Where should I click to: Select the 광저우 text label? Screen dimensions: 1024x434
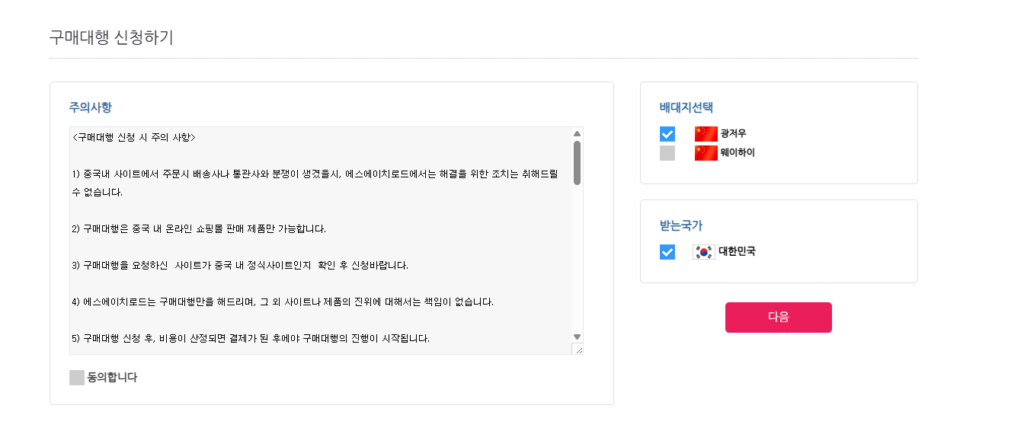tap(733, 134)
